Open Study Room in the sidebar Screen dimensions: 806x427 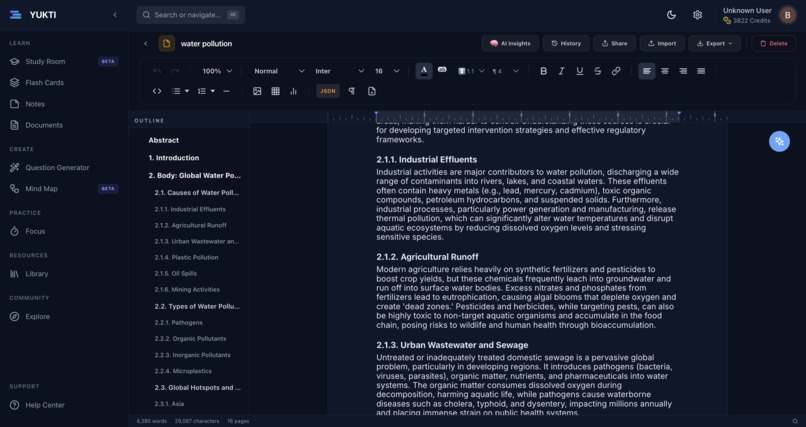click(x=64, y=62)
